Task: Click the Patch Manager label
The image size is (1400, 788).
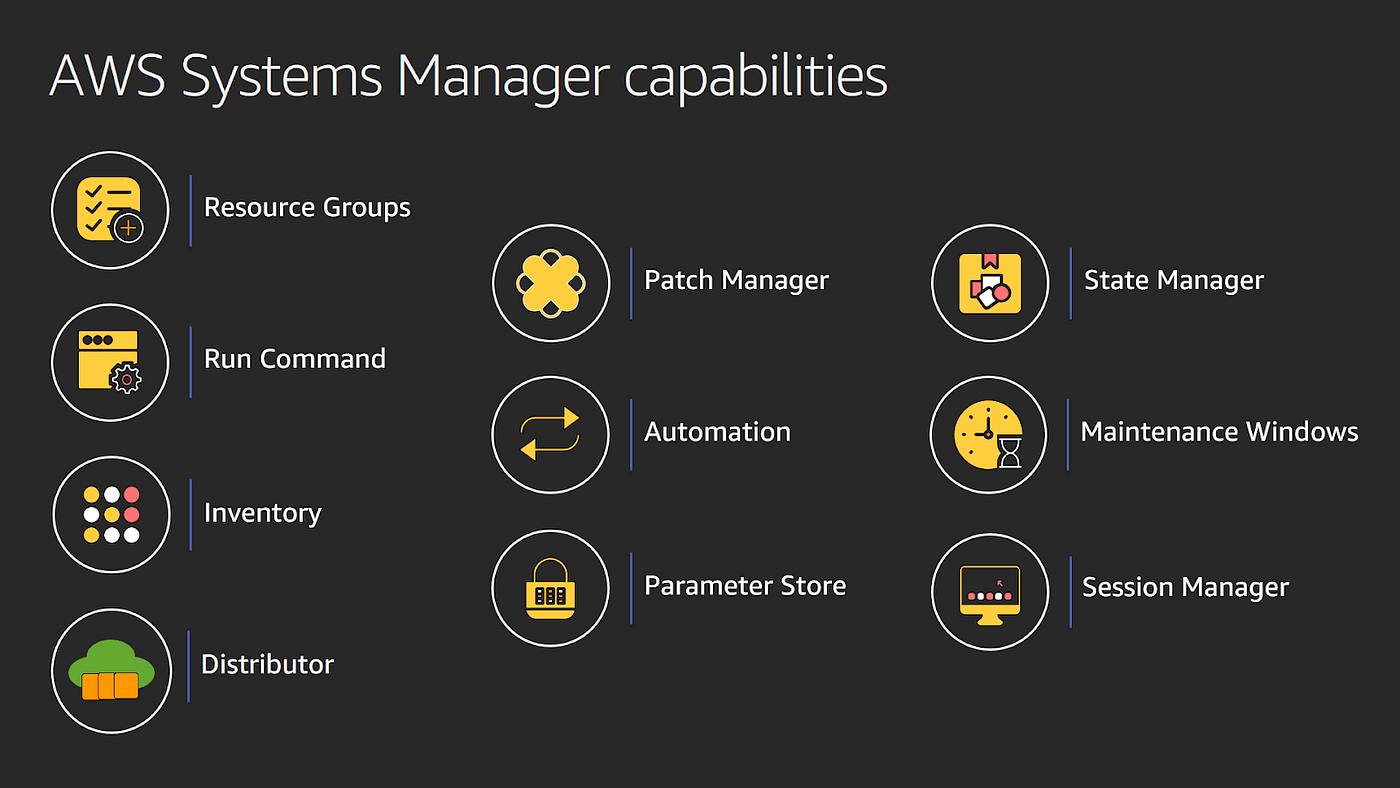Action: click(x=736, y=280)
